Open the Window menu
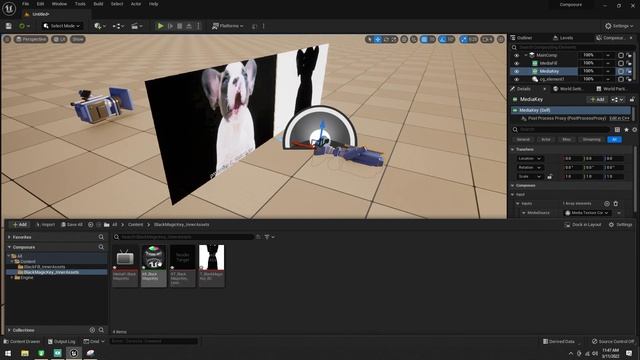The image size is (640, 360). 59,4
